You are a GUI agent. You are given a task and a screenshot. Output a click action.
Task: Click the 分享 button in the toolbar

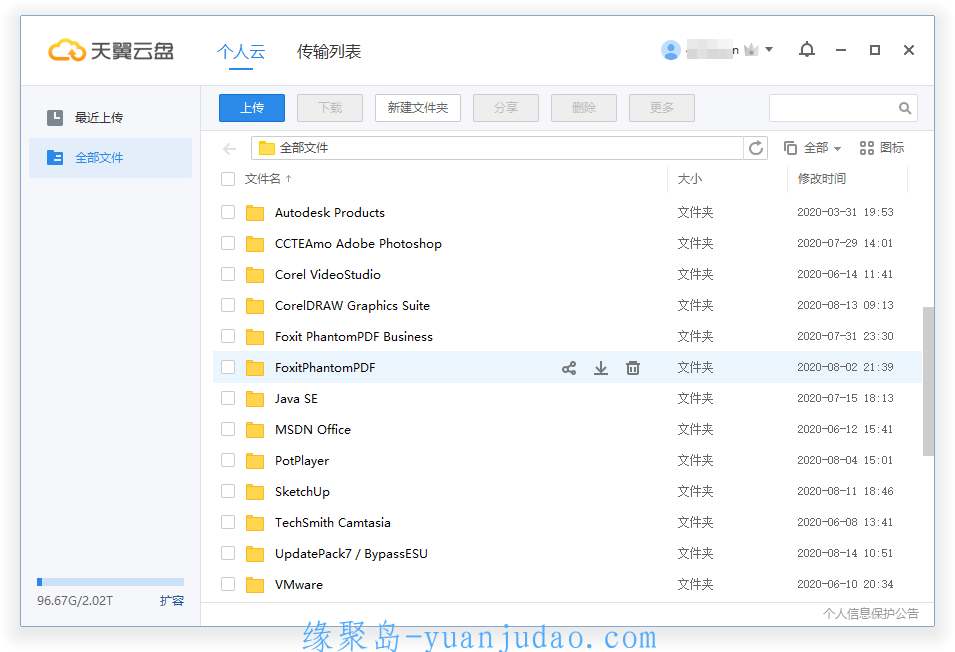(506, 108)
